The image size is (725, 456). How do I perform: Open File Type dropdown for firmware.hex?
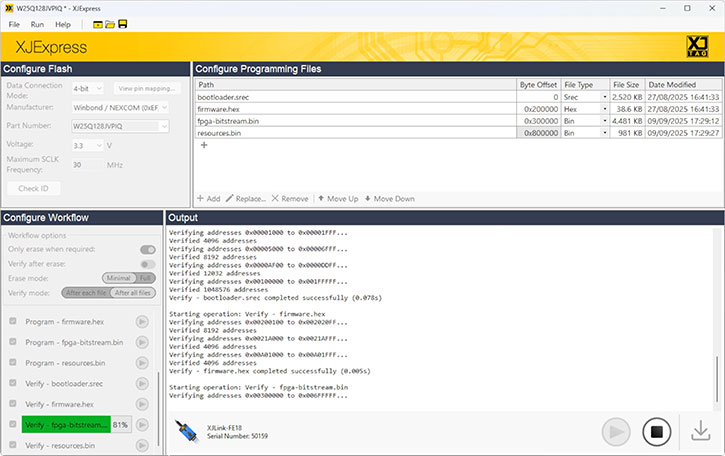point(604,109)
